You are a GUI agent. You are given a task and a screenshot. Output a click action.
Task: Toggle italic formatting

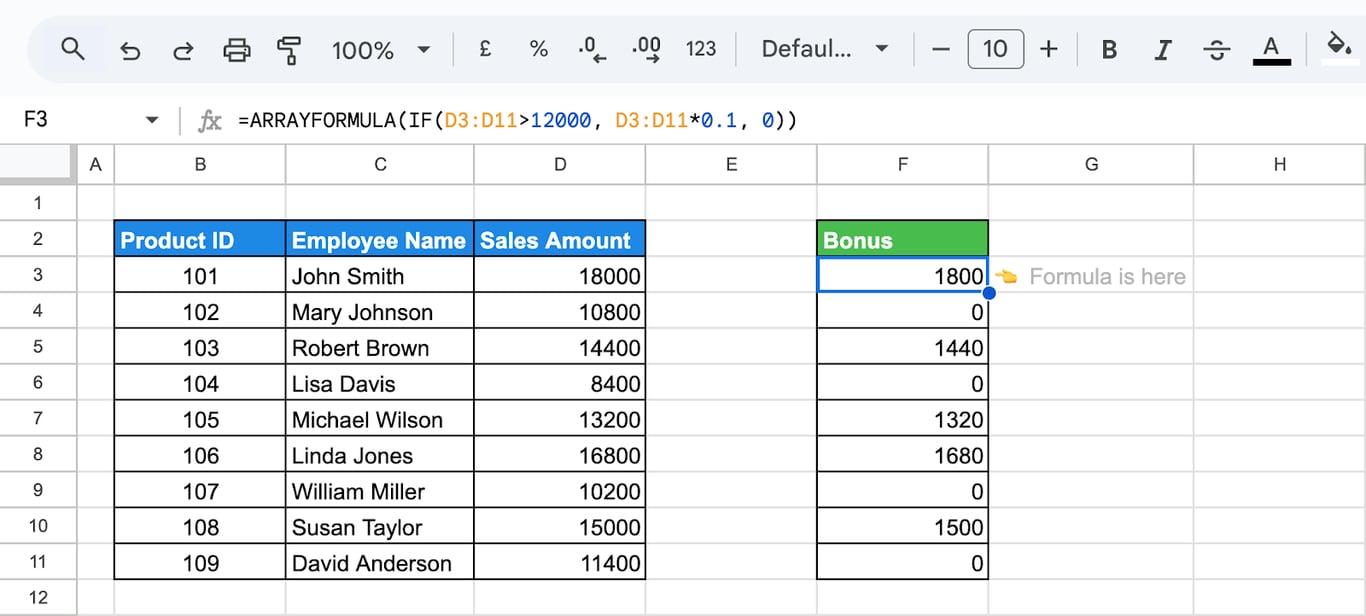point(1162,49)
